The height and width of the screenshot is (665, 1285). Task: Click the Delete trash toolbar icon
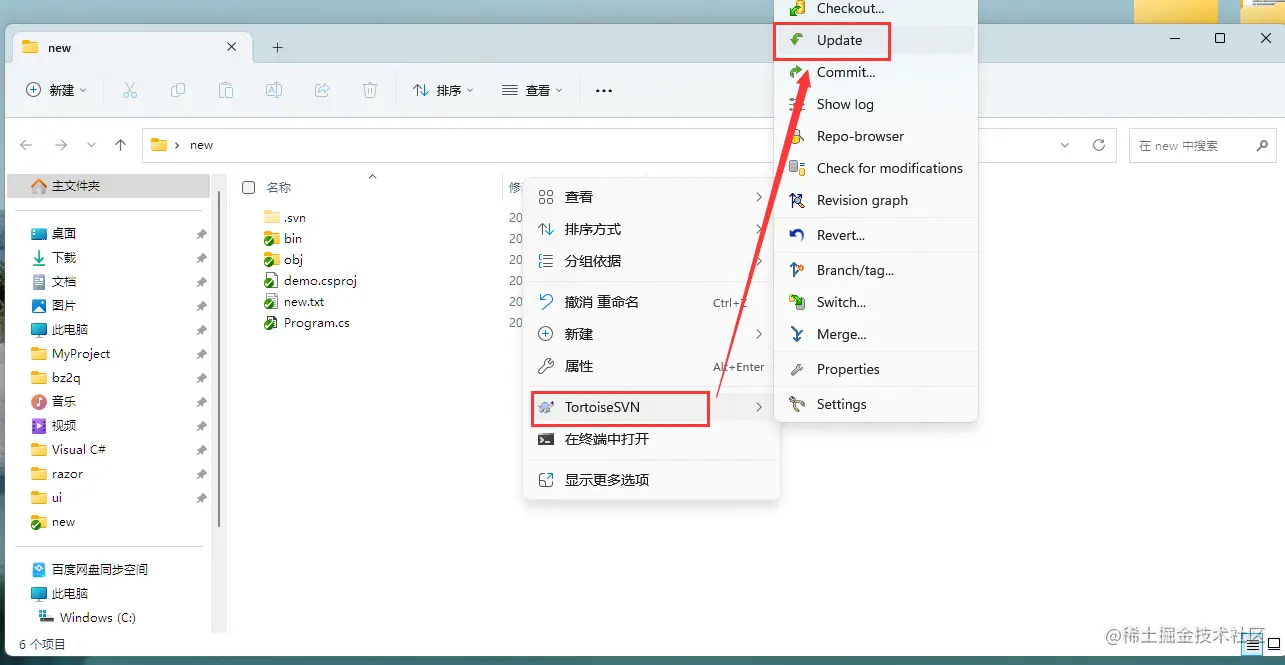click(x=370, y=90)
